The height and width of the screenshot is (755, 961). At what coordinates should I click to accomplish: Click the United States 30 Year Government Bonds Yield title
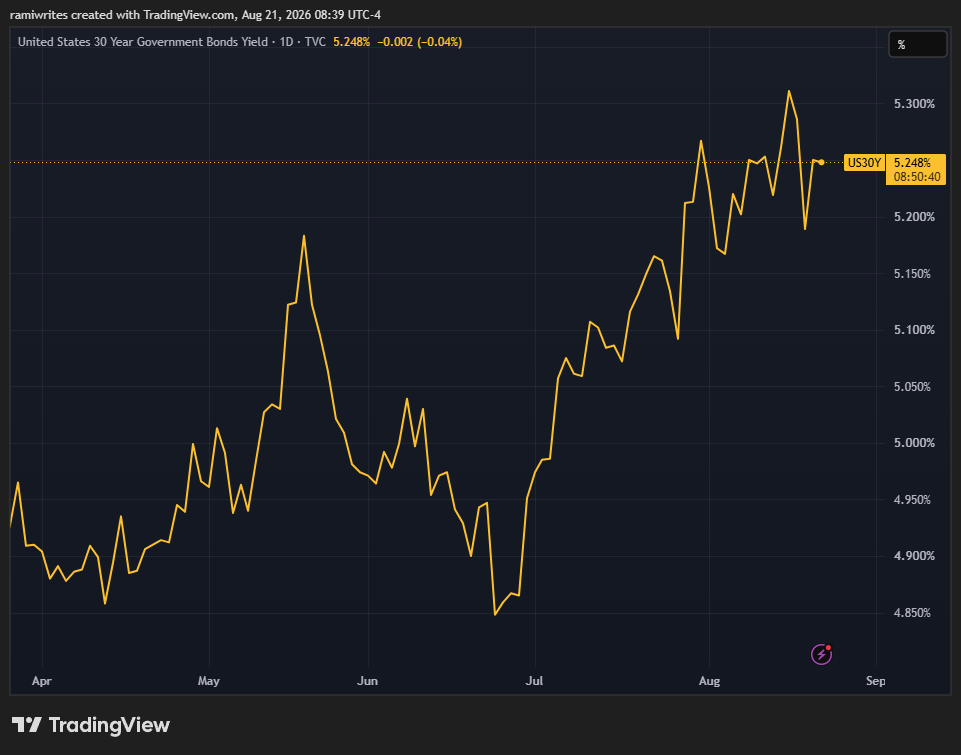143,42
